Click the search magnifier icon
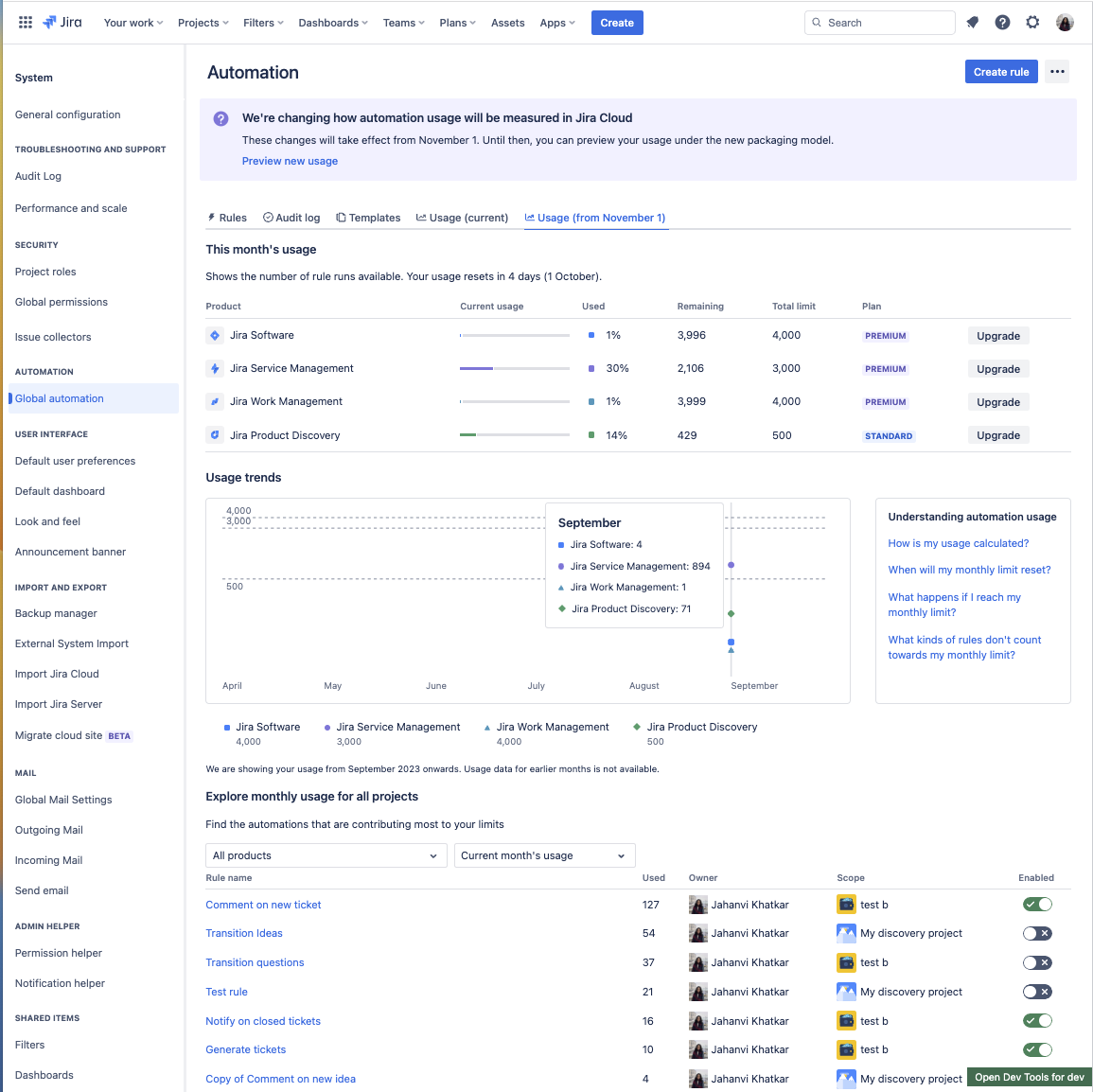1093x1092 pixels. 817,23
